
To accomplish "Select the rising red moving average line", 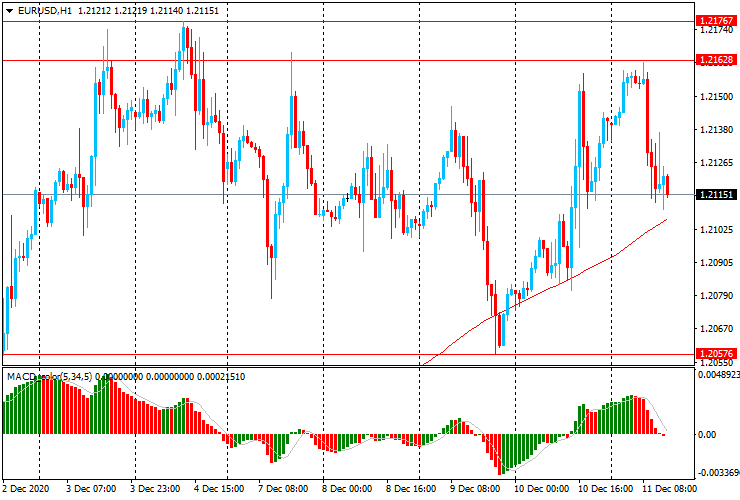I will (x=547, y=288).
